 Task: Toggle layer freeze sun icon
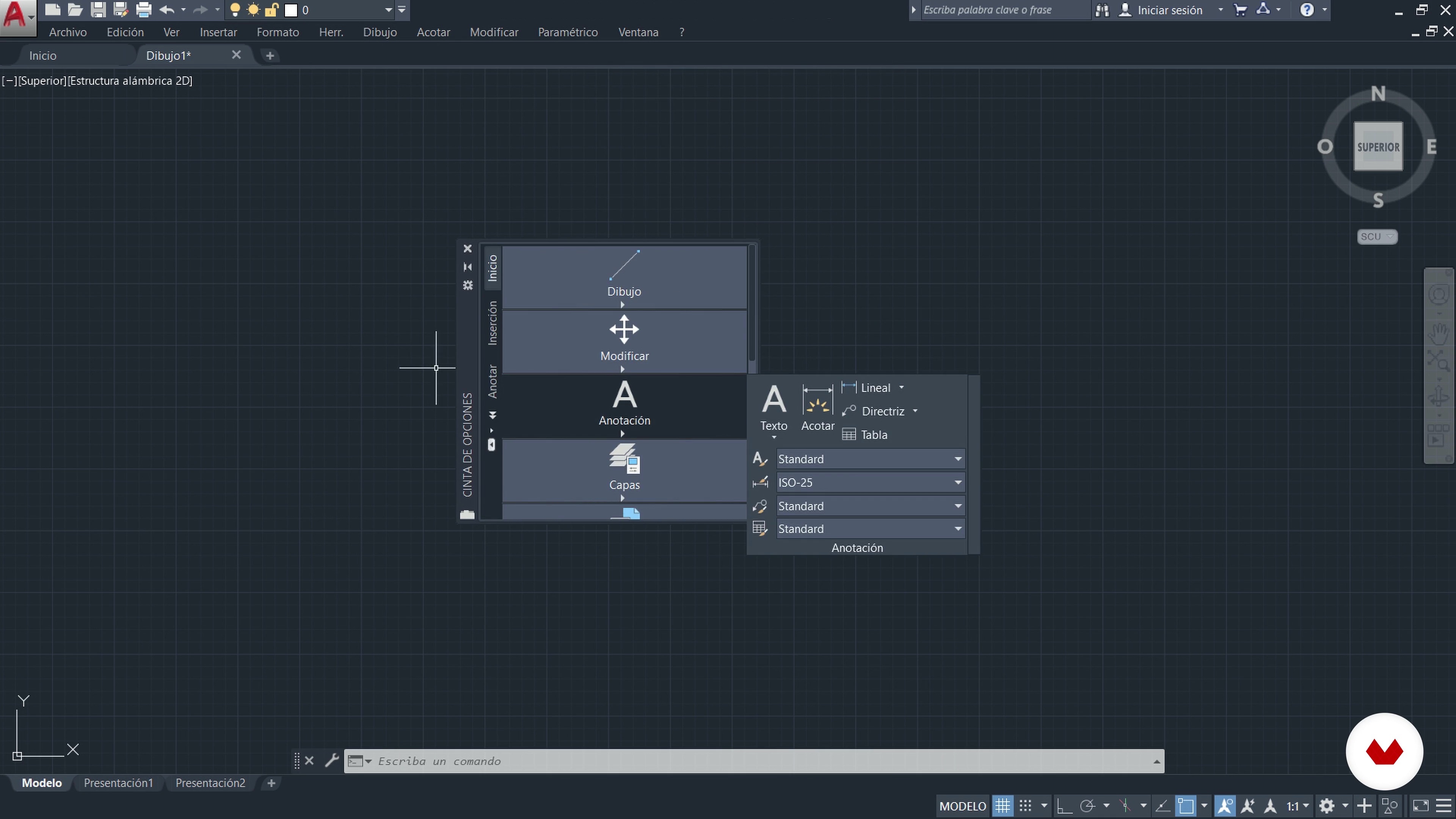coord(254,9)
